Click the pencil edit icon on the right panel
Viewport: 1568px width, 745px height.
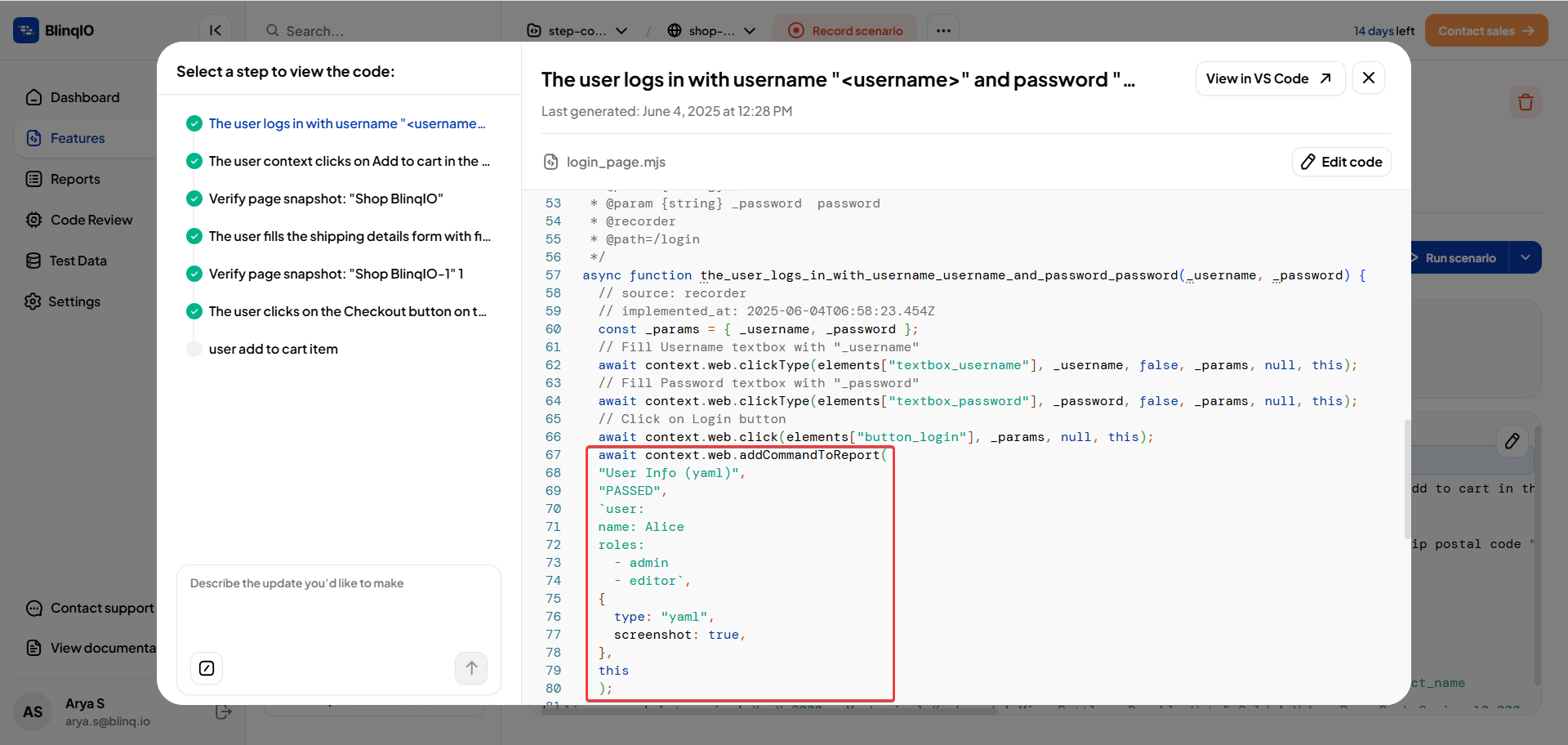tap(1512, 441)
